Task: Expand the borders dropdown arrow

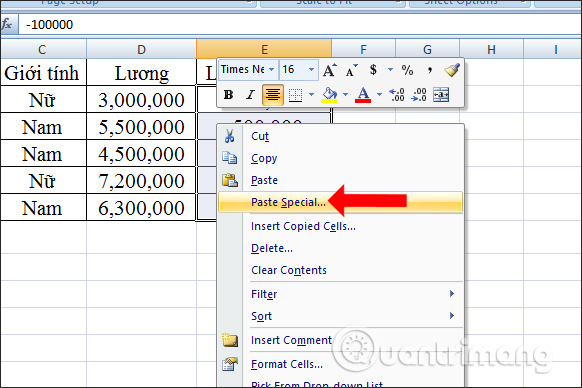Action: tap(311, 95)
